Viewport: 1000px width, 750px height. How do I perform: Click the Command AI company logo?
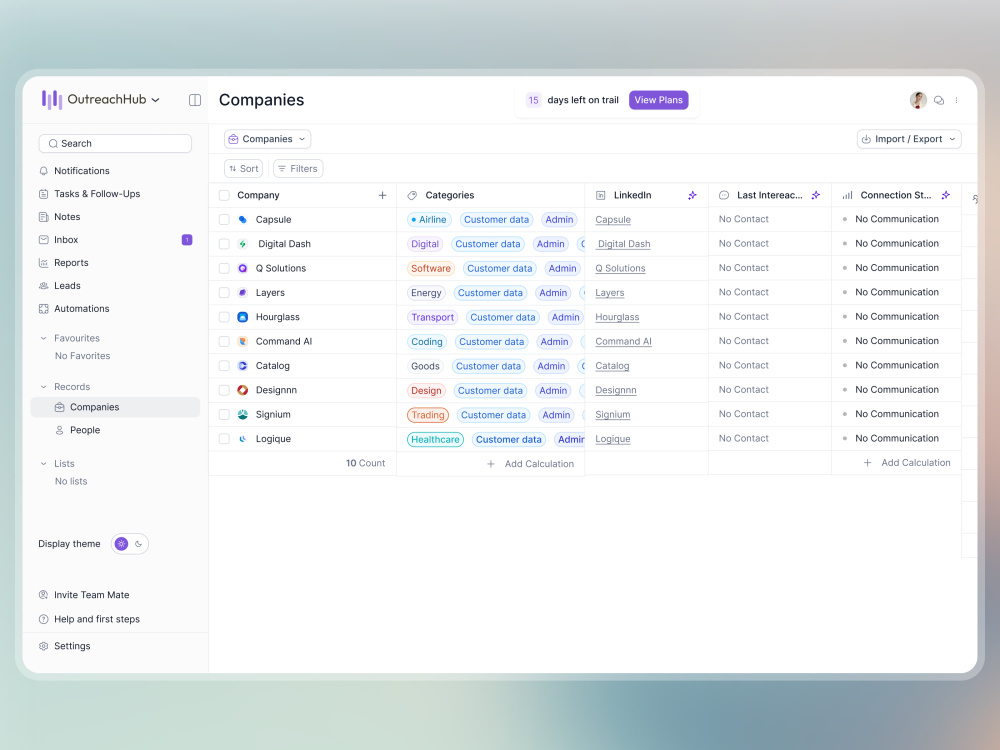pyautogui.click(x=242, y=341)
